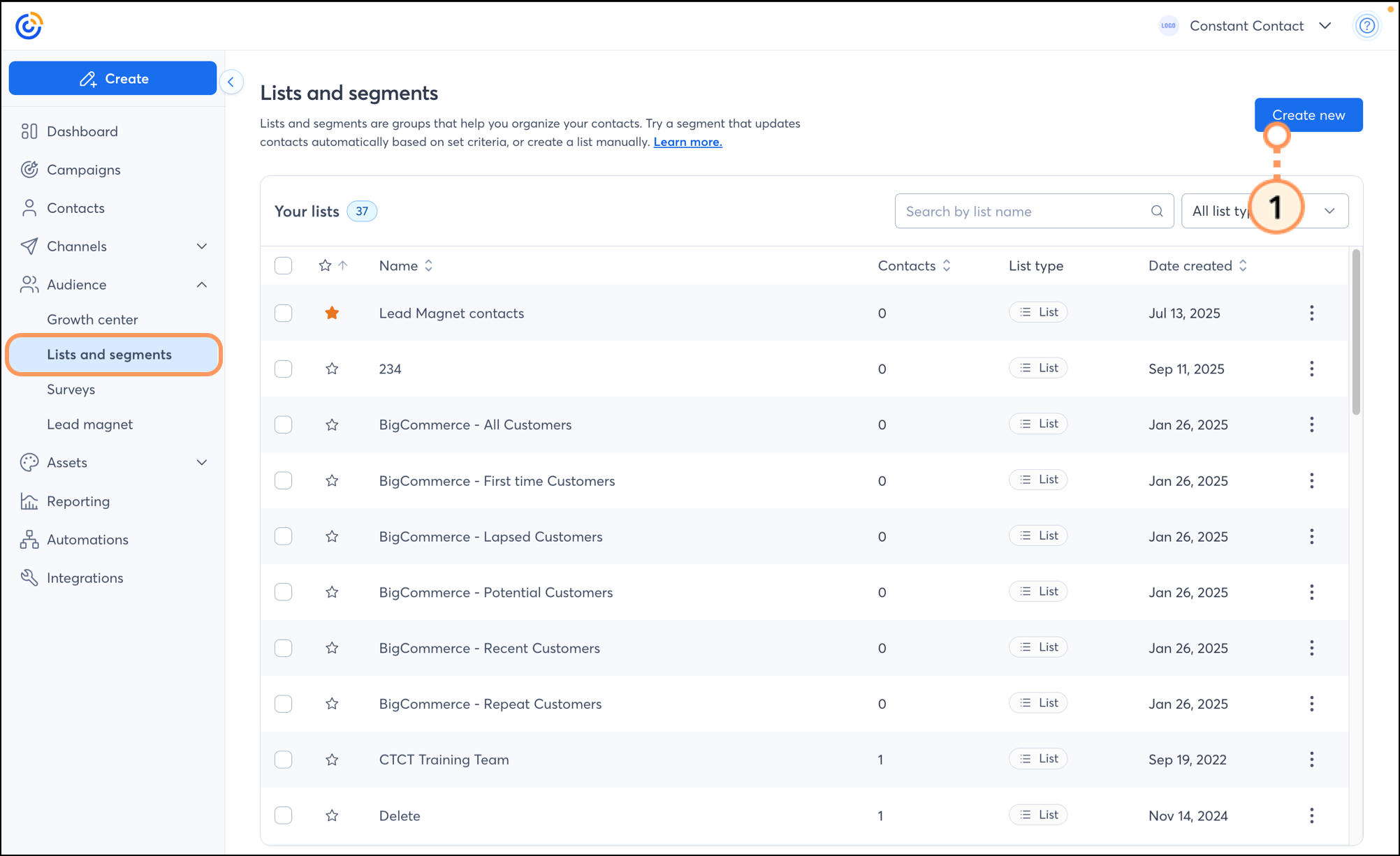Go to Reporting in sidebar
This screenshot has width=1400, height=856.
click(x=78, y=501)
